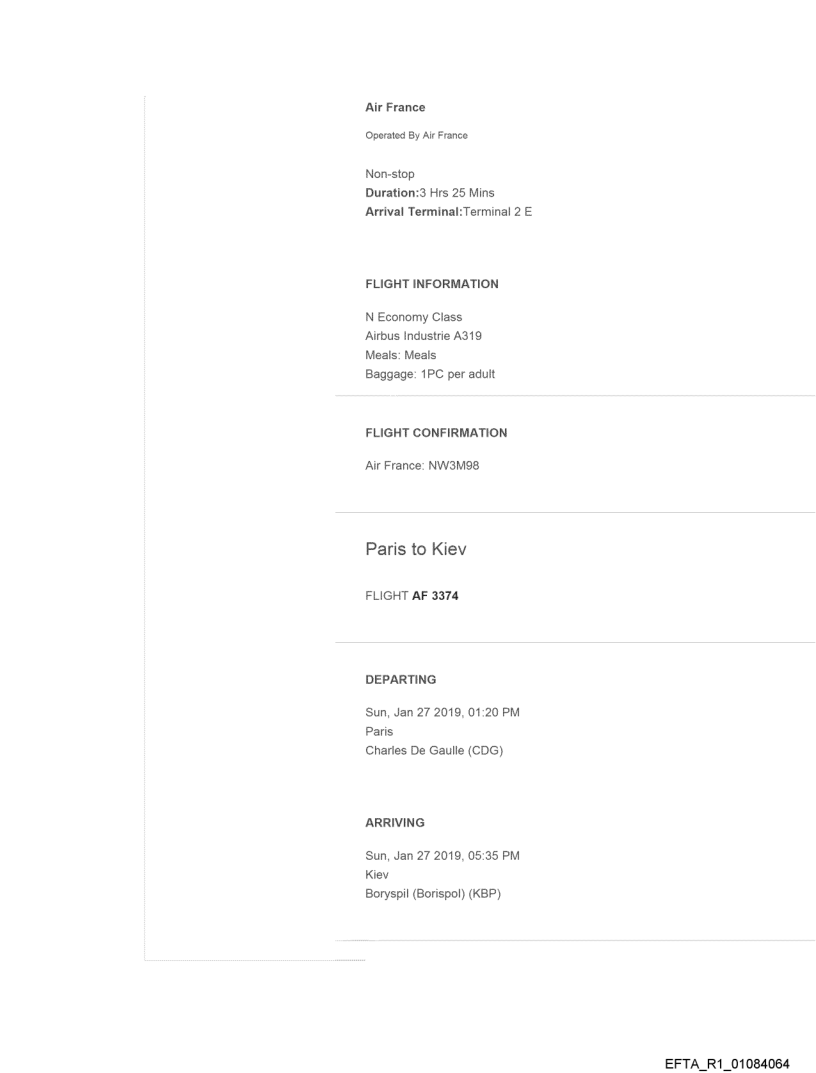Screen dimensions: 816x1073
Task: Click the Airbus Industrie A319 text
Action: [423, 336]
